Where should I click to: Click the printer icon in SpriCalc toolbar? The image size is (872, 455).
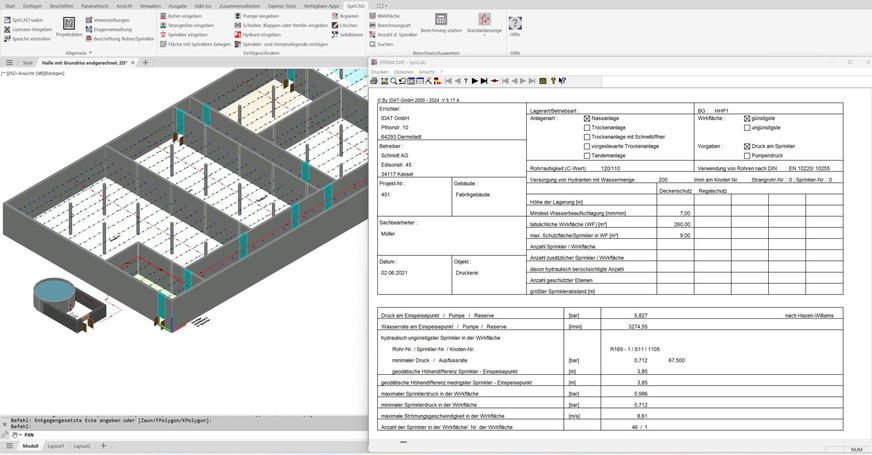374,81
